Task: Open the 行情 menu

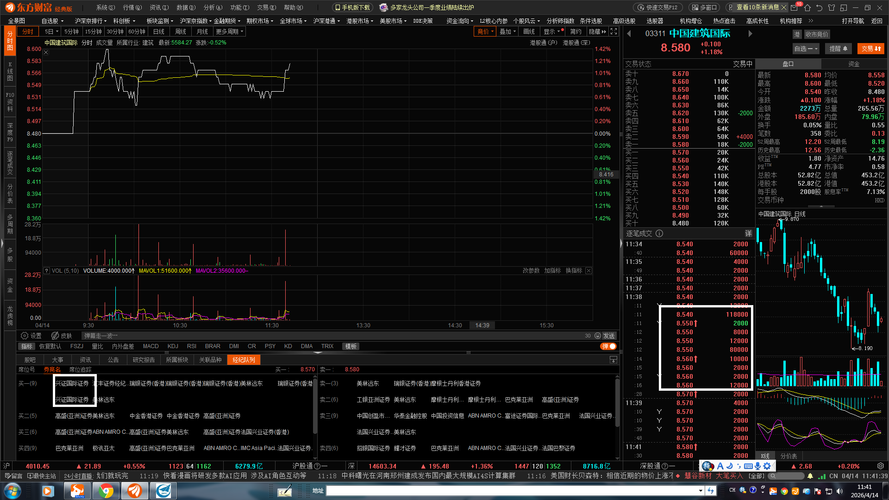Action: (x=132, y=7)
